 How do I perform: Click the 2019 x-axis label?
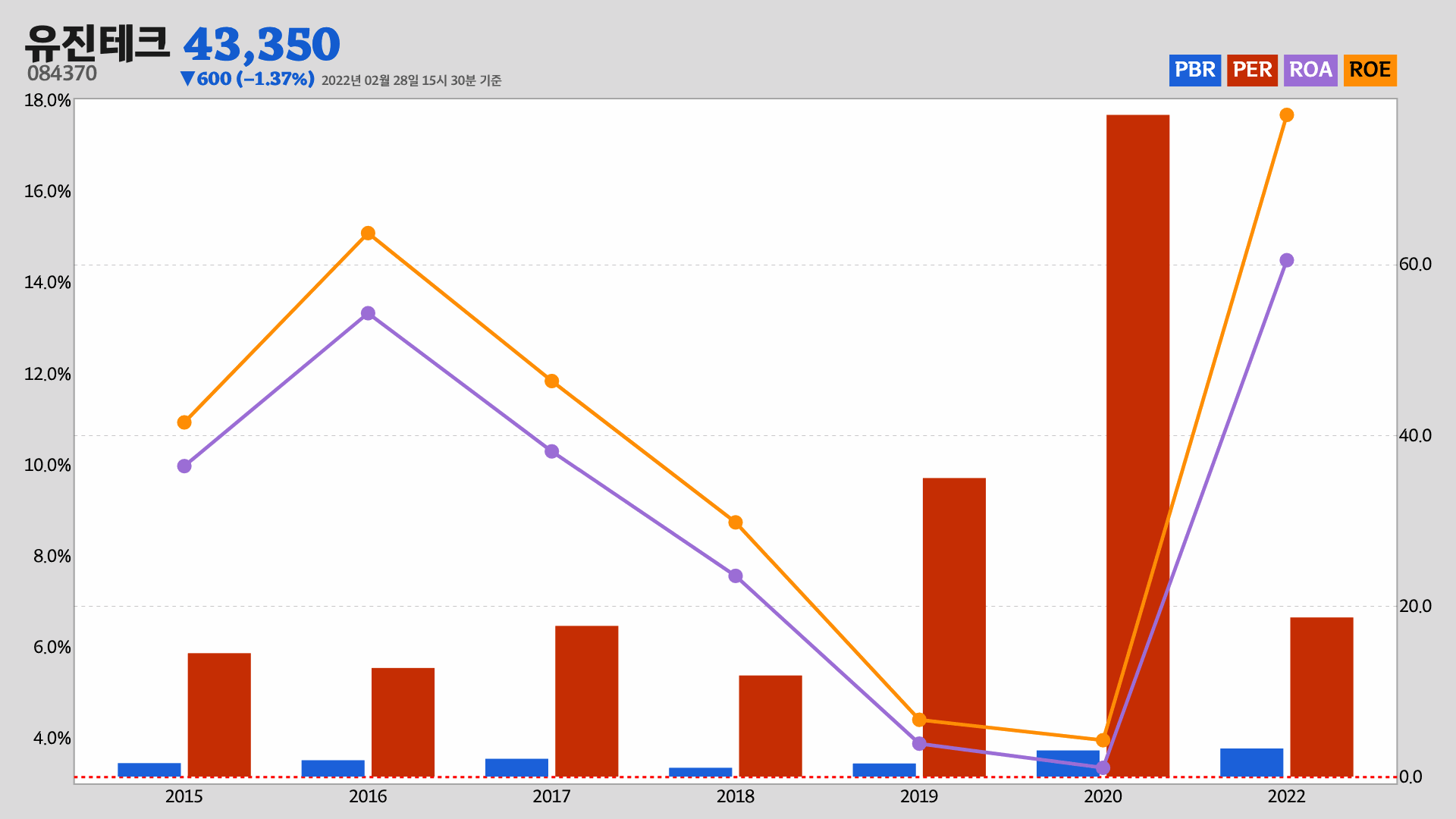tap(919, 796)
